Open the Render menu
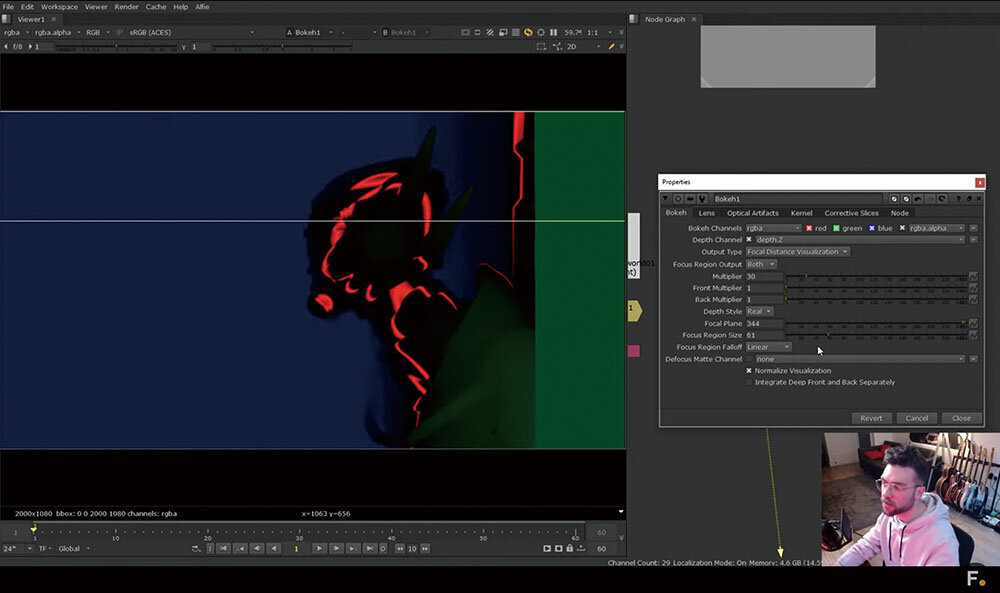This screenshot has height=593, width=1000. click(126, 7)
